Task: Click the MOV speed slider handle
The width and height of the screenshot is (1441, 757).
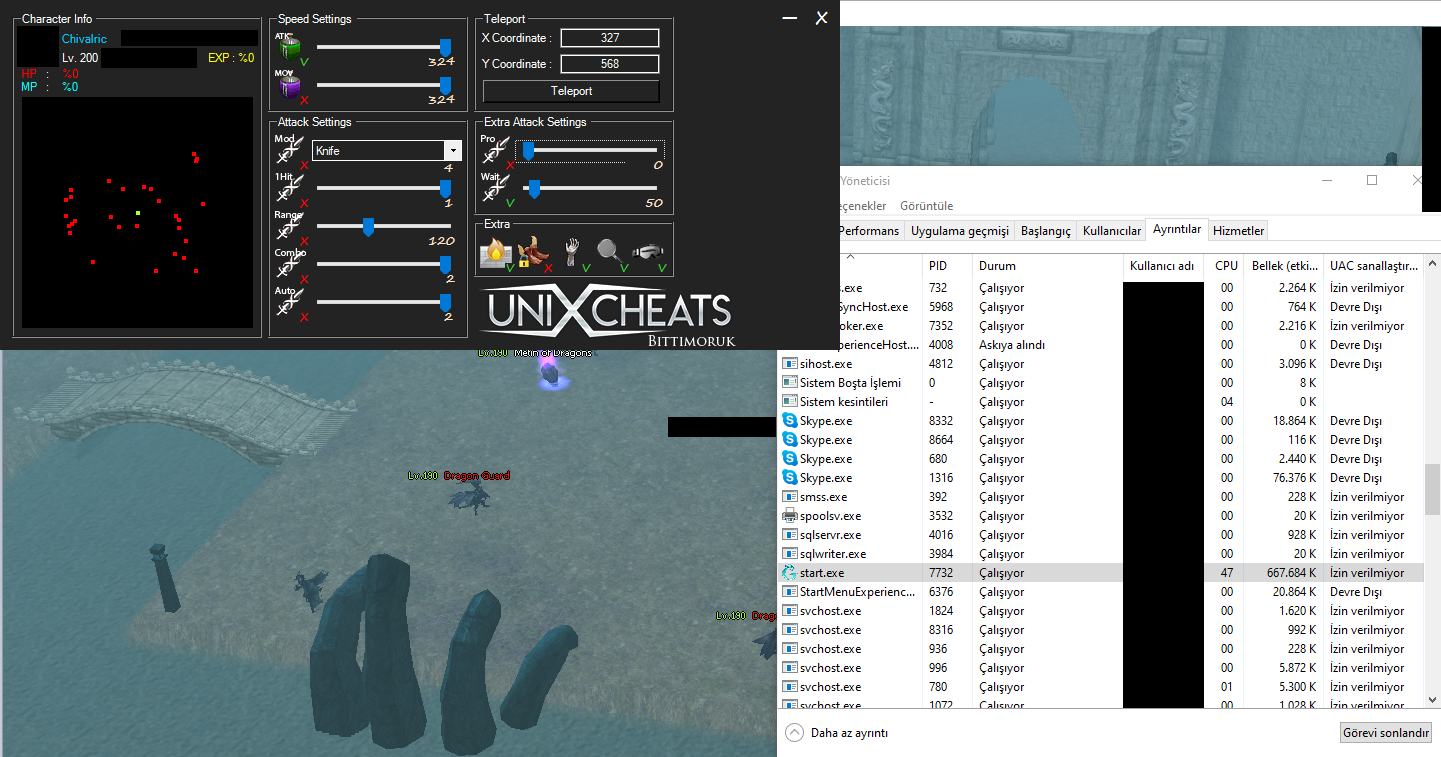Action: click(445, 86)
